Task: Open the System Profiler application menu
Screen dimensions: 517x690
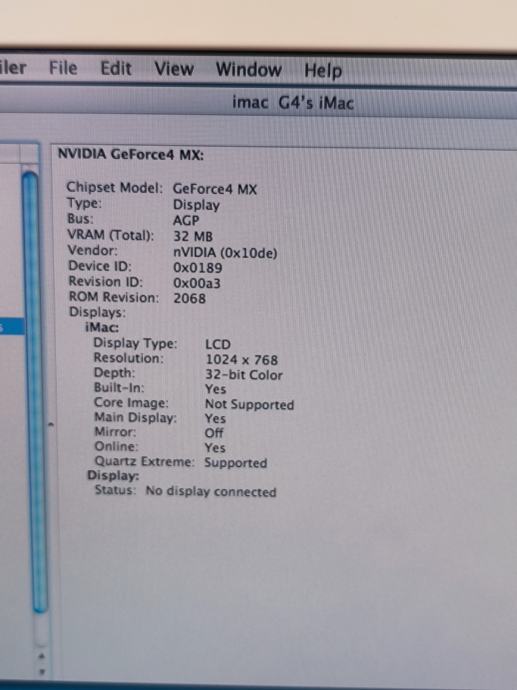Action: pyautogui.click(x=13, y=67)
